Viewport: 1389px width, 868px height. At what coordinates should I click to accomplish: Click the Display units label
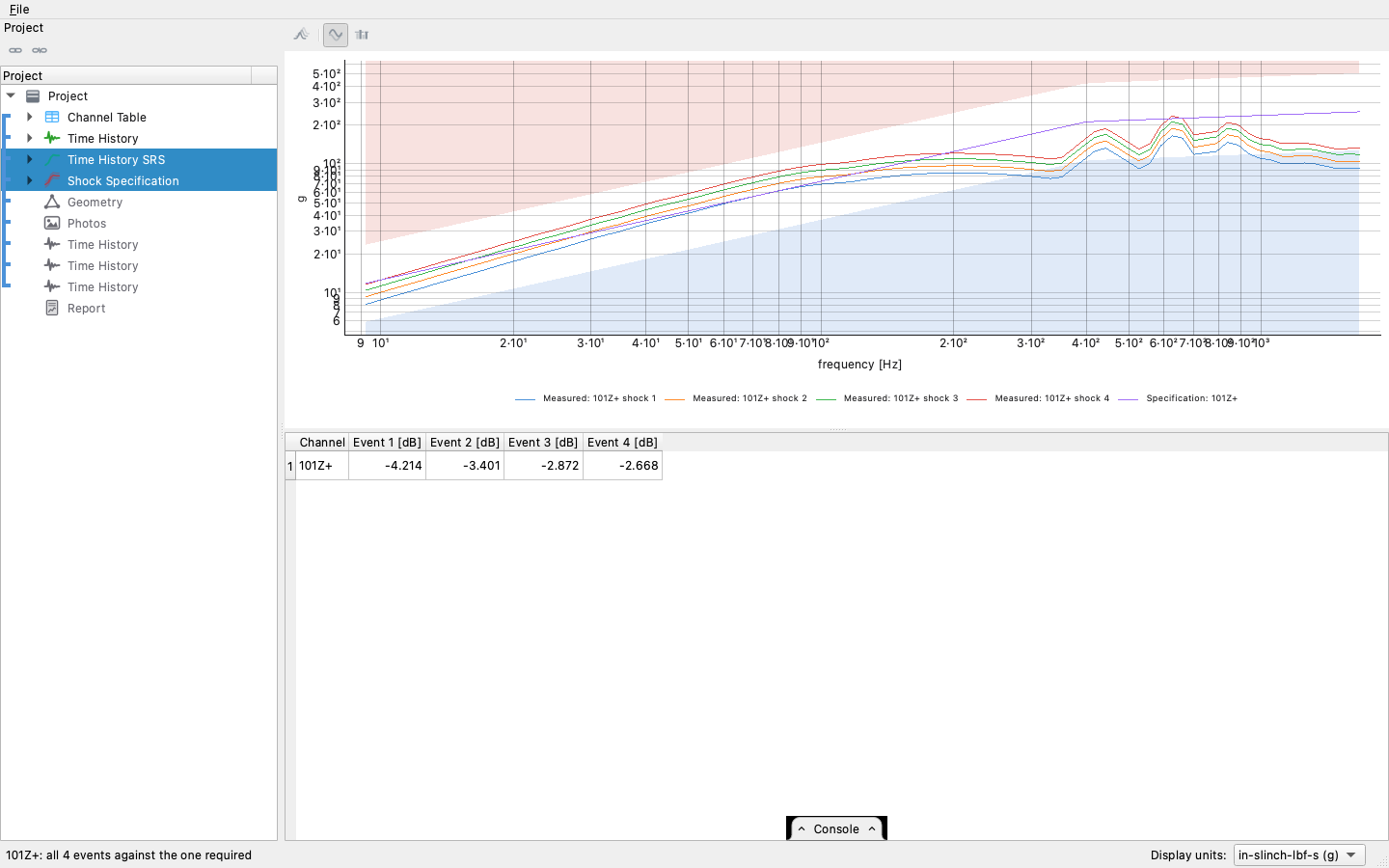[1188, 855]
